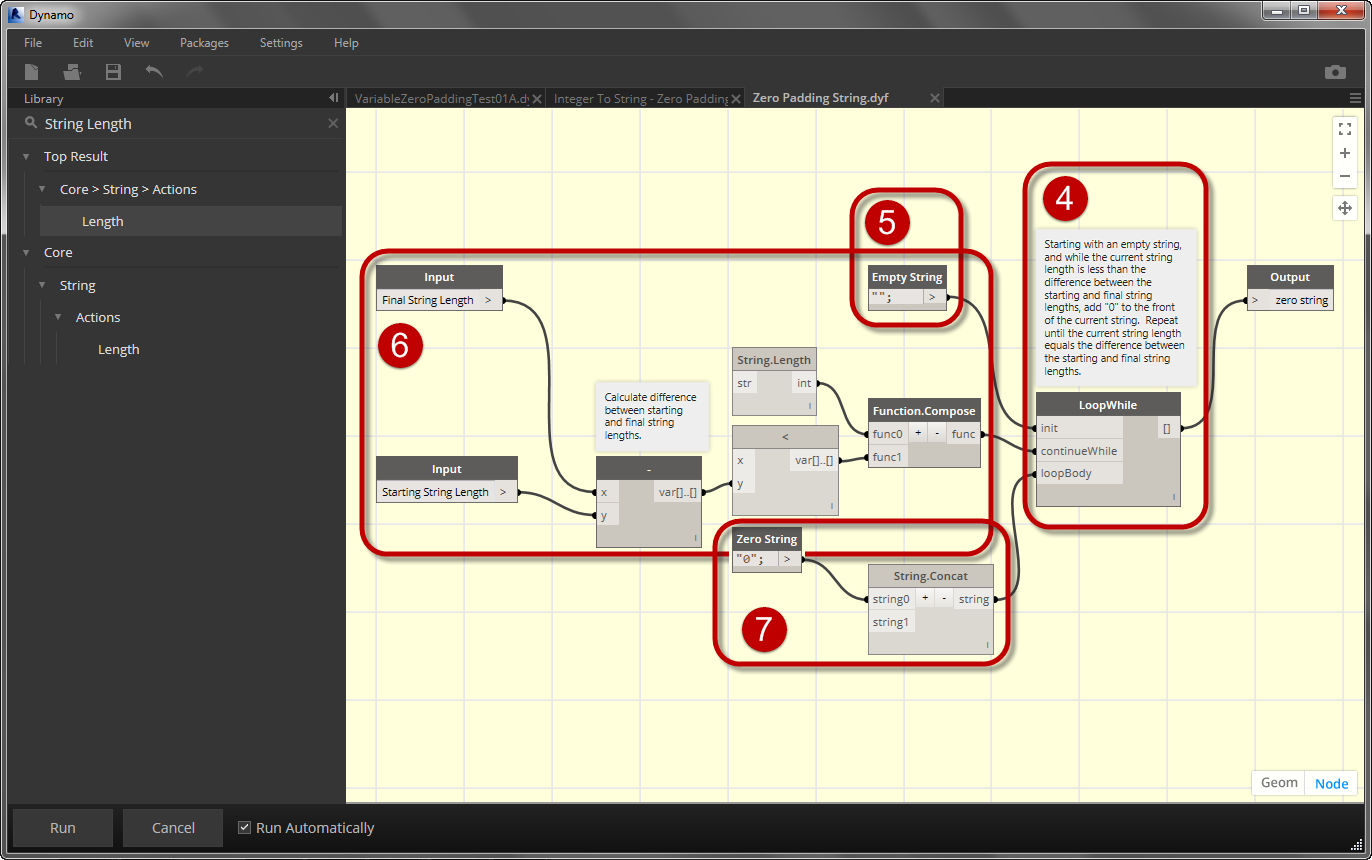
Task: Click the Save icon in toolbar
Action: point(113,72)
